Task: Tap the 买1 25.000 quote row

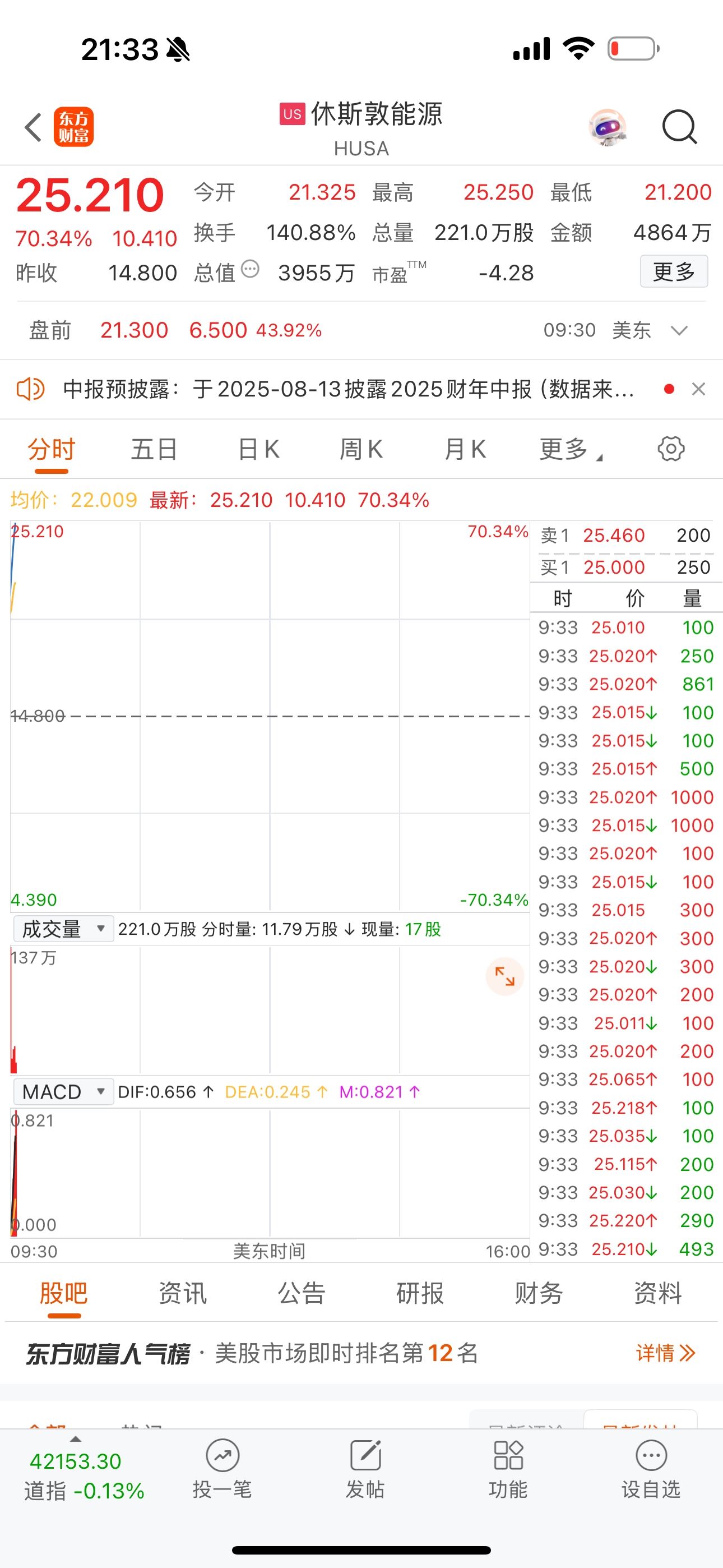Action: (x=625, y=568)
